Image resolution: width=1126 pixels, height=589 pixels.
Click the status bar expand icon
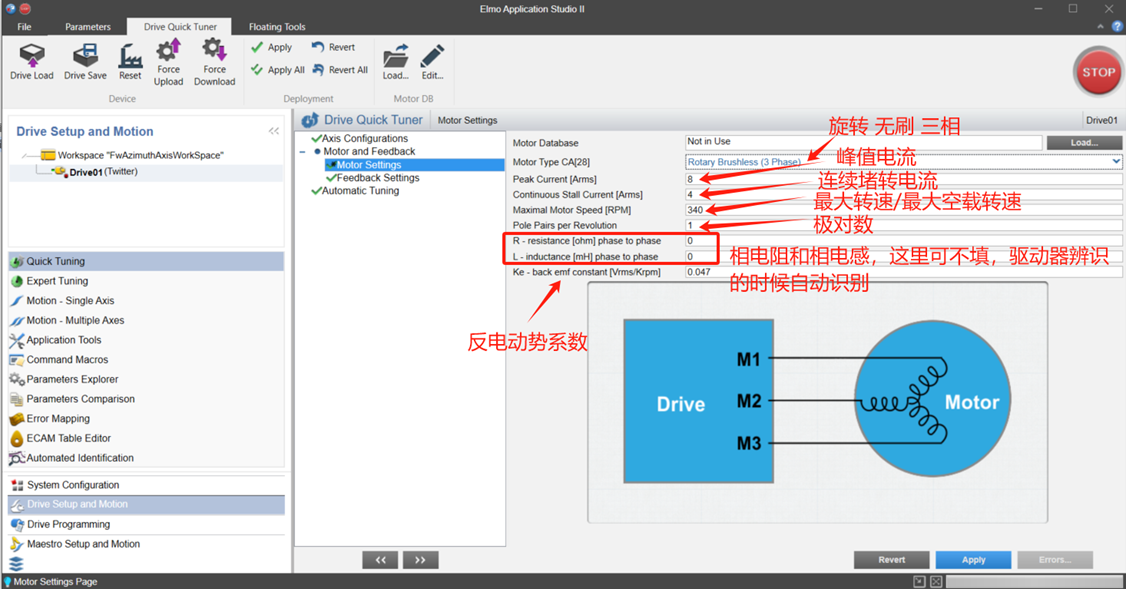[919, 581]
